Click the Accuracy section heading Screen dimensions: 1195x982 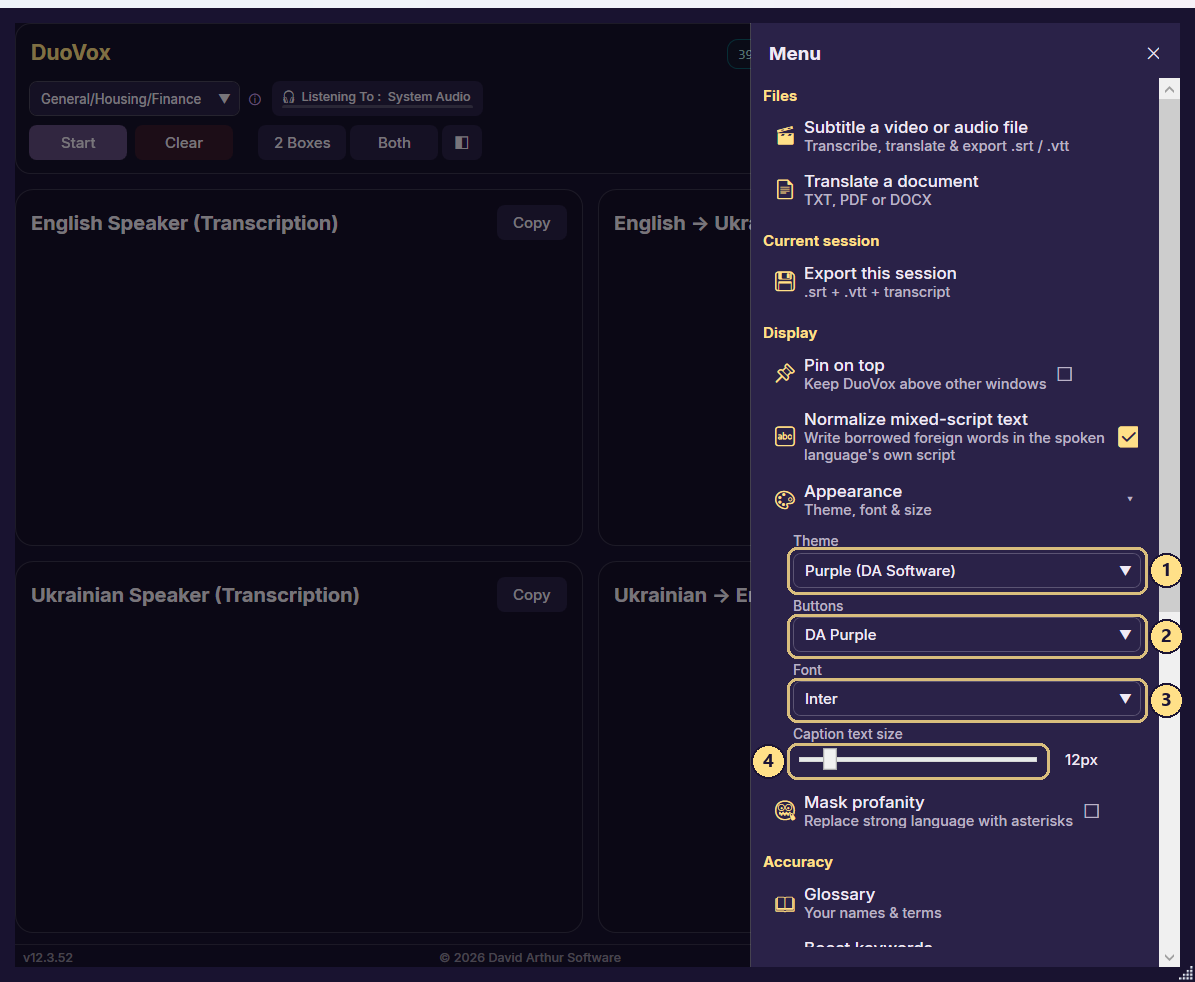[x=797, y=862]
